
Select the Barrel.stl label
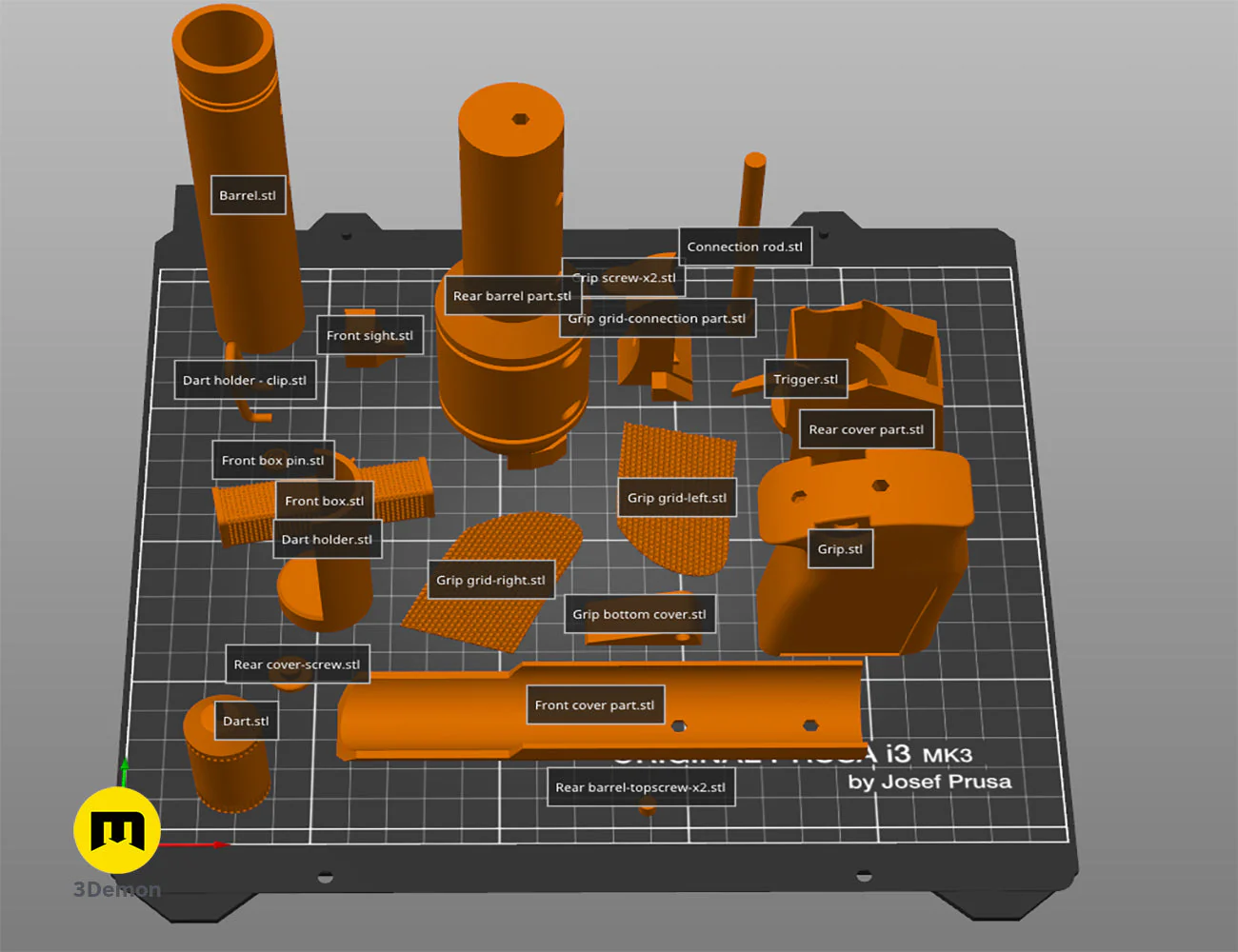click(248, 195)
